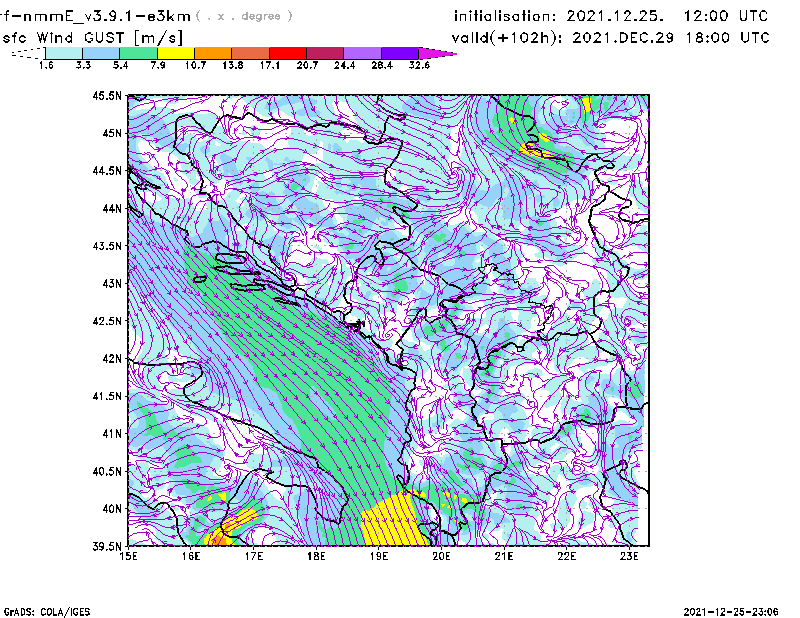The width and height of the screenshot is (800, 618).
Task: Select the violet 28.4–32.6 legend swatch
Action: [x=399, y=53]
